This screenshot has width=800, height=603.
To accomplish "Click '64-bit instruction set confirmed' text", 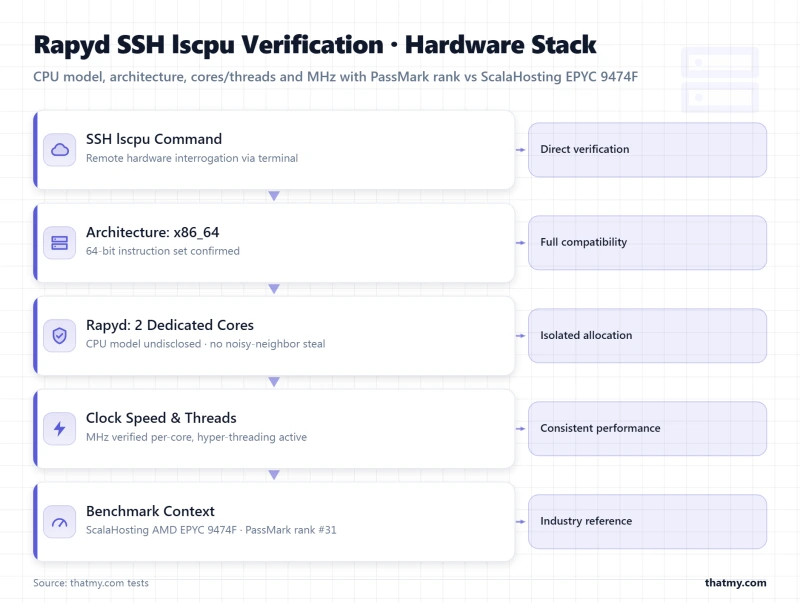I will point(163,251).
